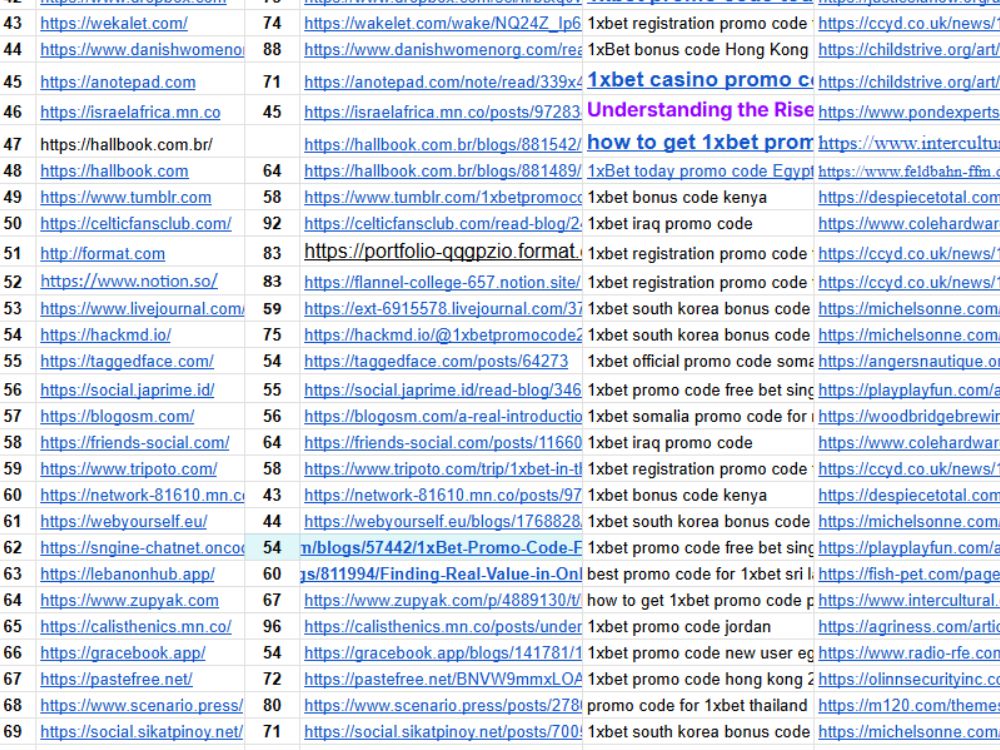This screenshot has width=1000, height=750.
Task: Click the https://israelafrica.mn.co site link
Action: [x=130, y=112]
